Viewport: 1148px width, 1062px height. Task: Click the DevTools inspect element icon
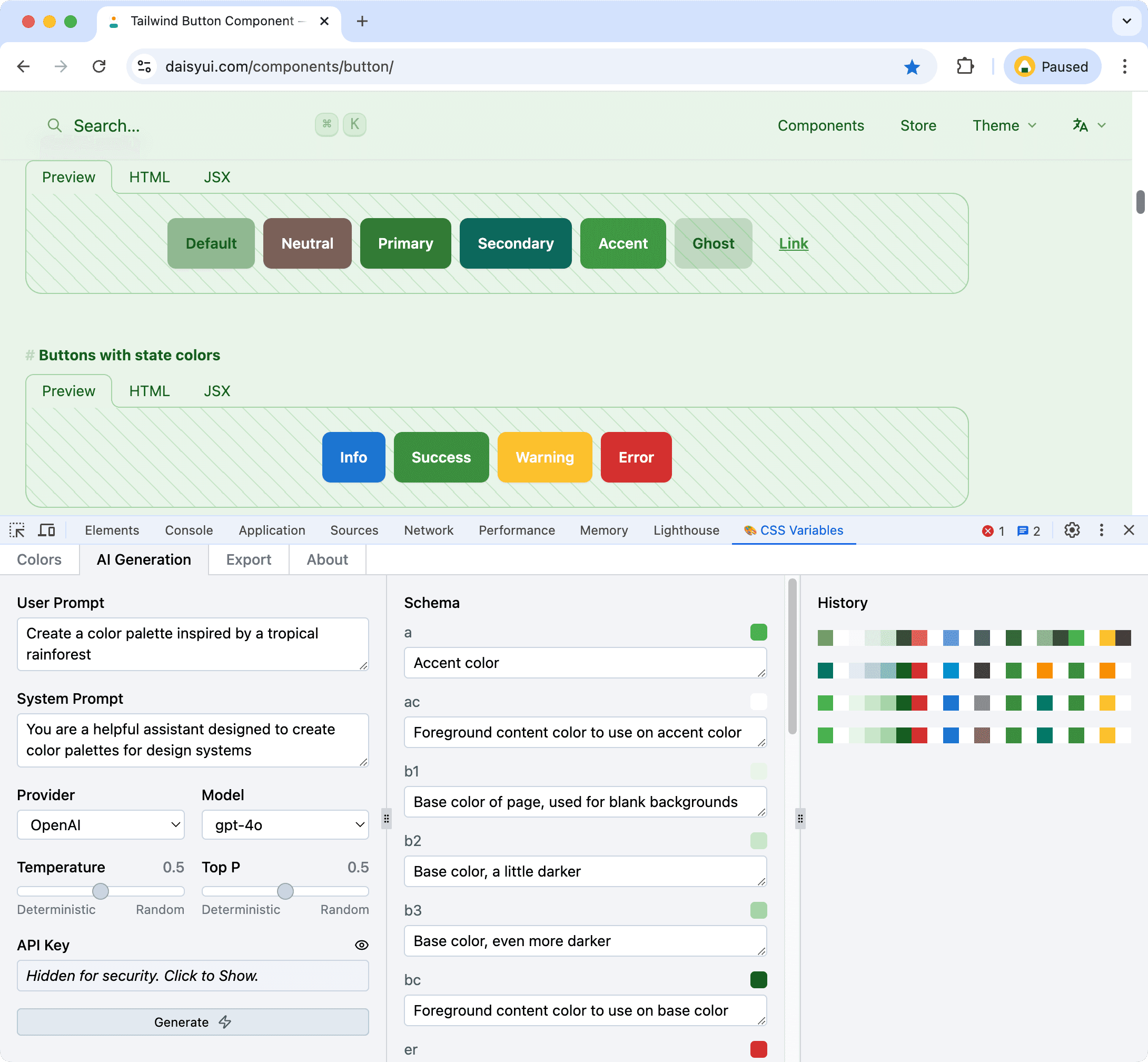pos(17,530)
